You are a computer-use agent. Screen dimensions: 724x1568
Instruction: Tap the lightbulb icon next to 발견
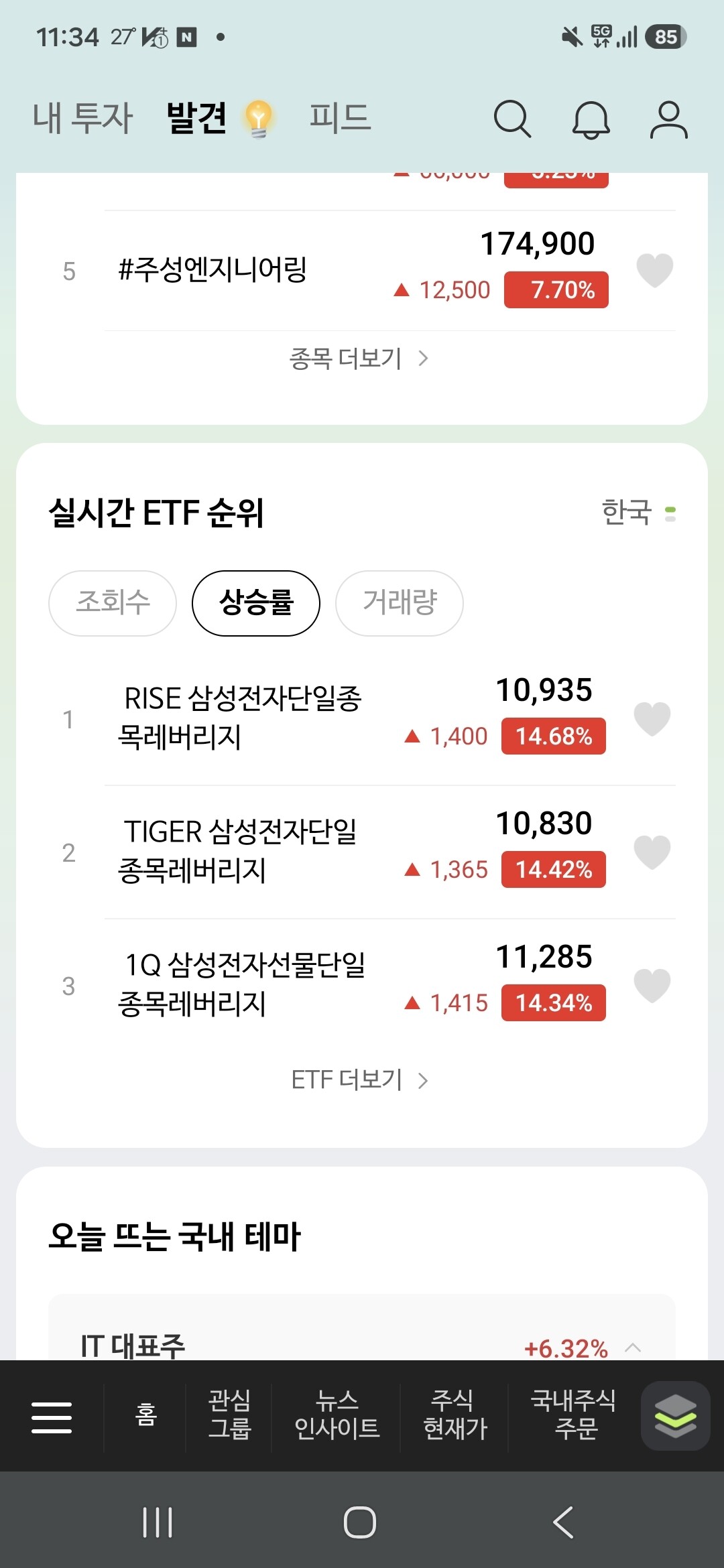(x=259, y=119)
